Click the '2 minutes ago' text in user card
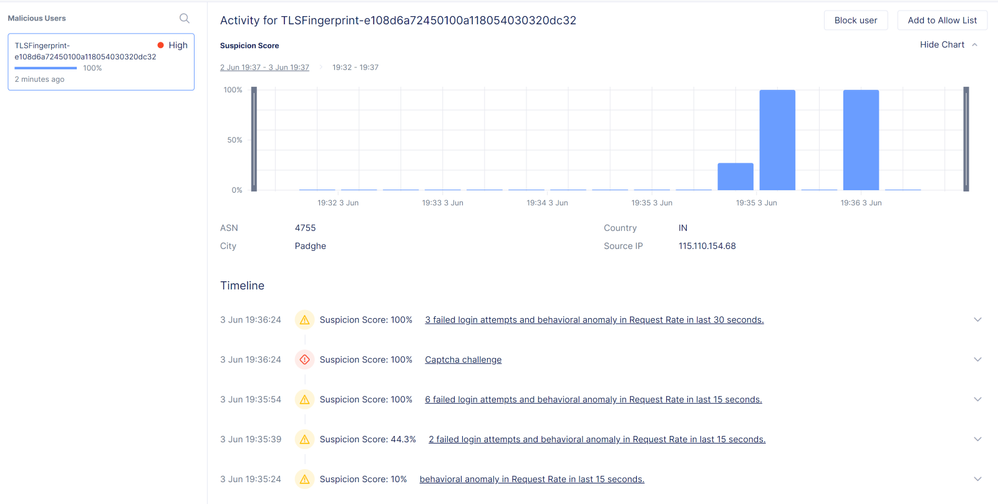This screenshot has height=504, width=998. point(39,80)
